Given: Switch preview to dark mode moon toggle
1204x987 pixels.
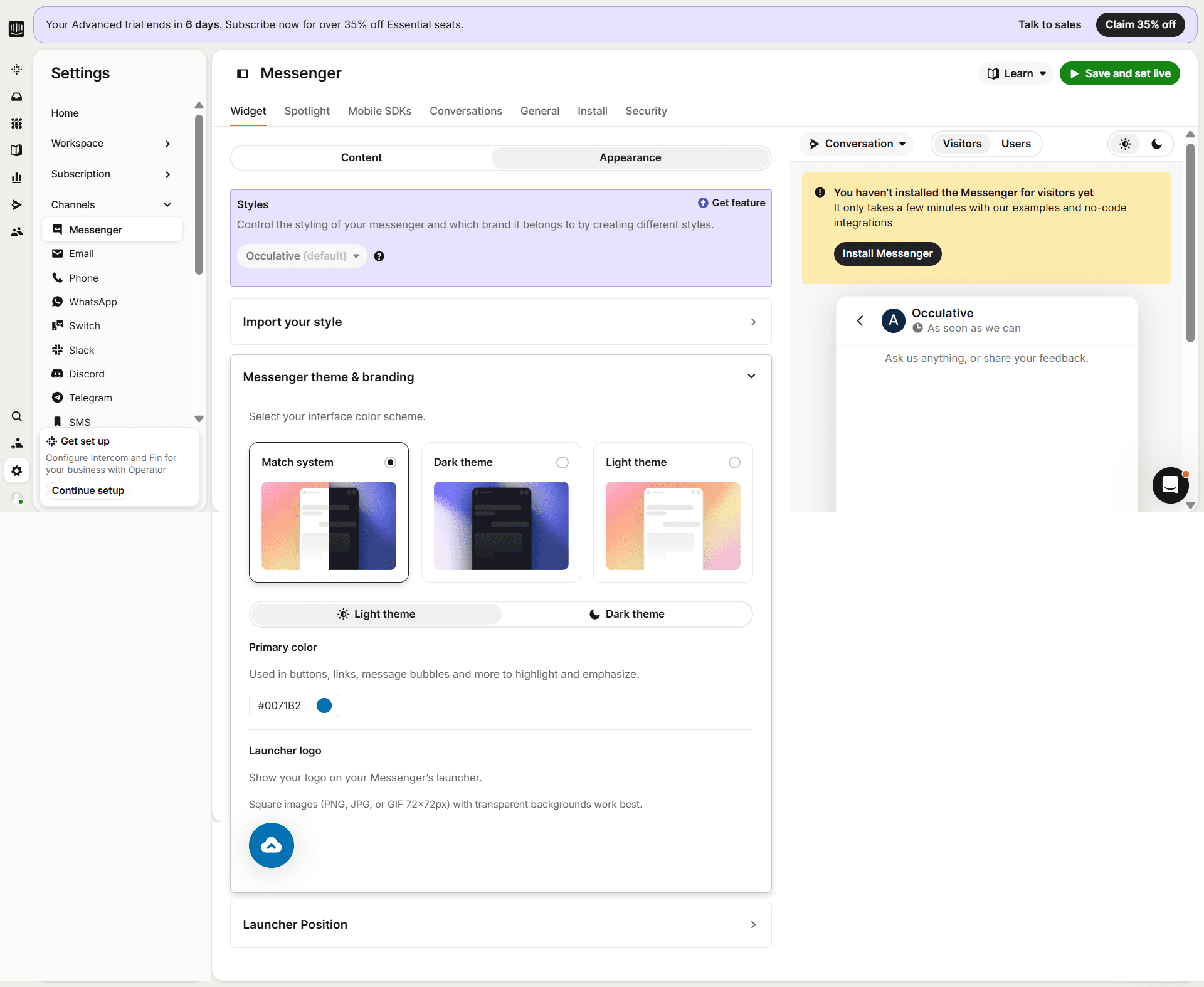Looking at the screenshot, I should pyautogui.click(x=1157, y=144).
